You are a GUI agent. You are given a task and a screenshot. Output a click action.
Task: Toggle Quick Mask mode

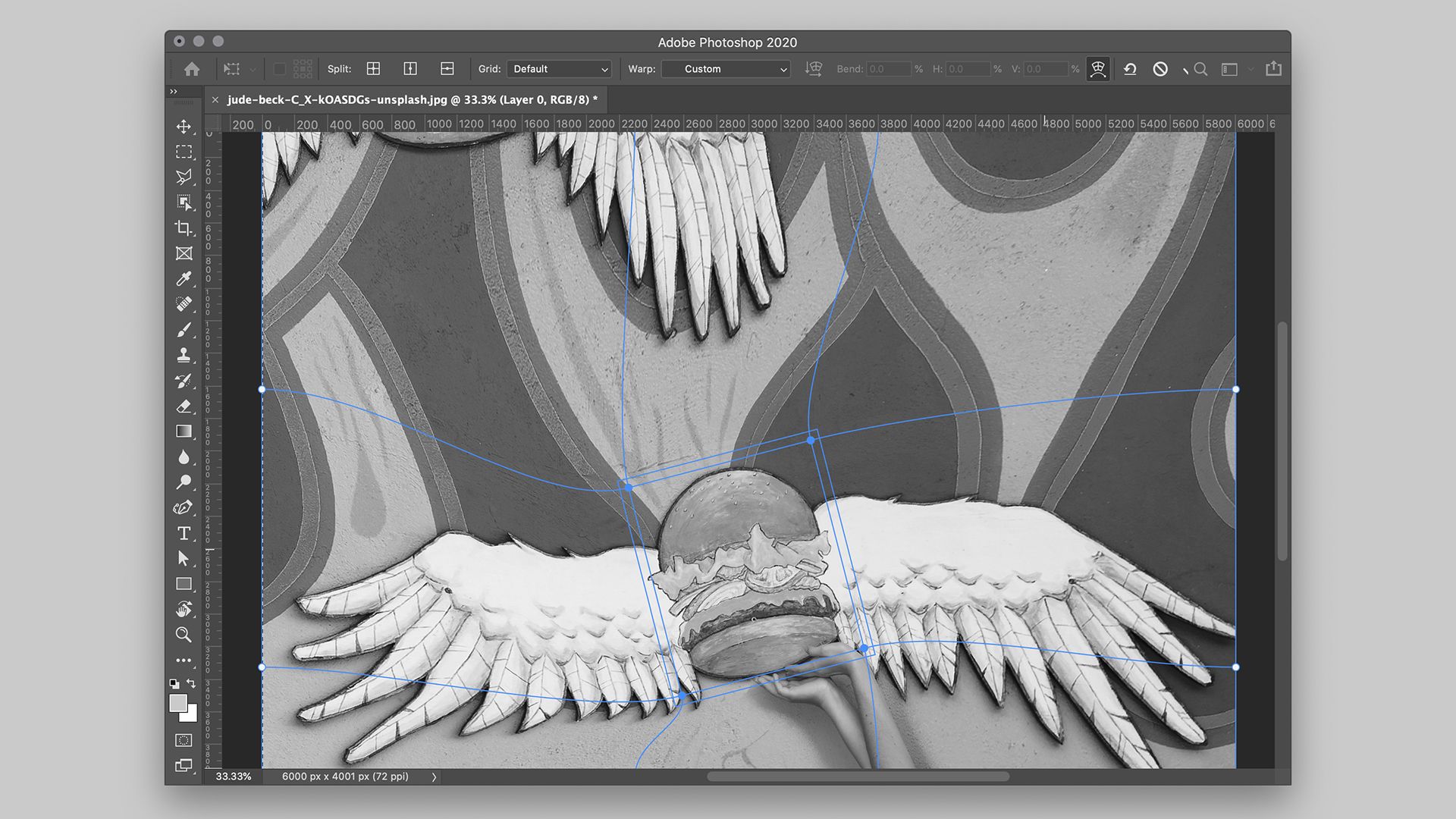click(184, 739)
